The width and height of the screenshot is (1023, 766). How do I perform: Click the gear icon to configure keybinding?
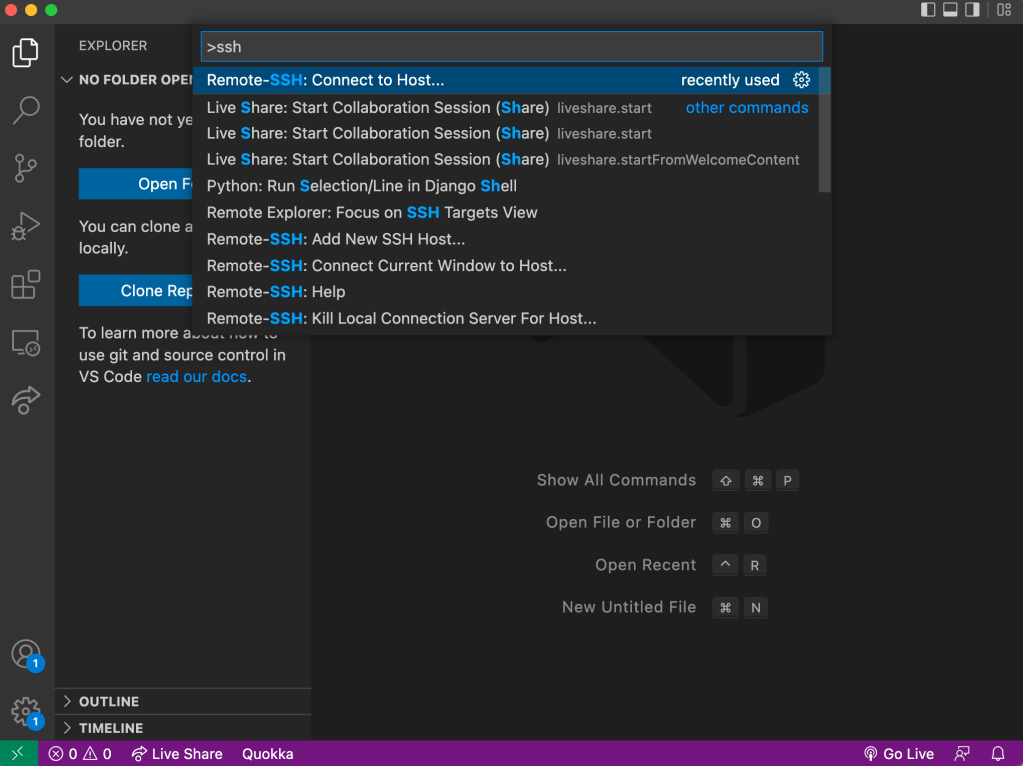pos(801,80)
